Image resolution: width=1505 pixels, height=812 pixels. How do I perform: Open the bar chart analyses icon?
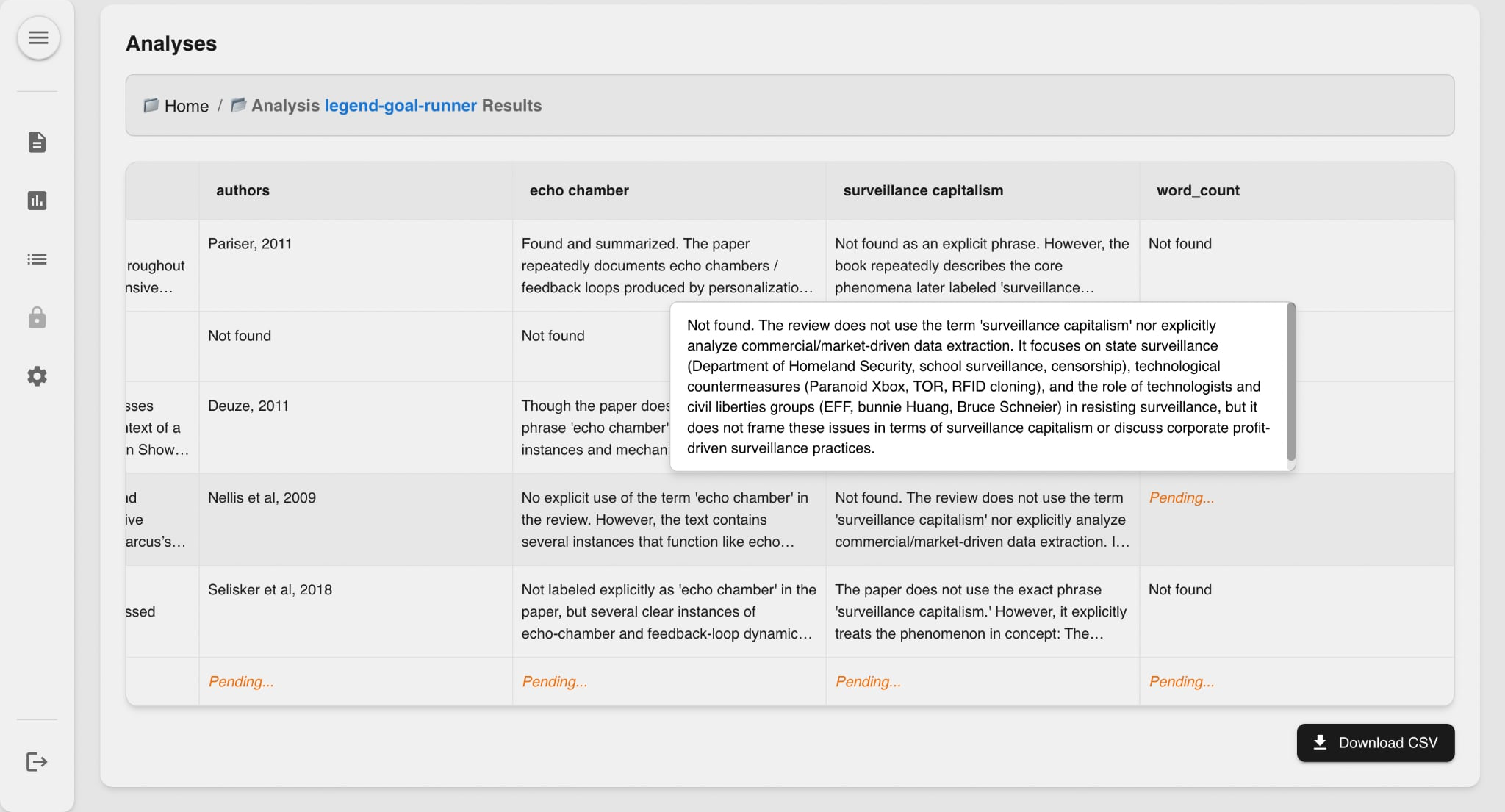[x=37, y=201]
